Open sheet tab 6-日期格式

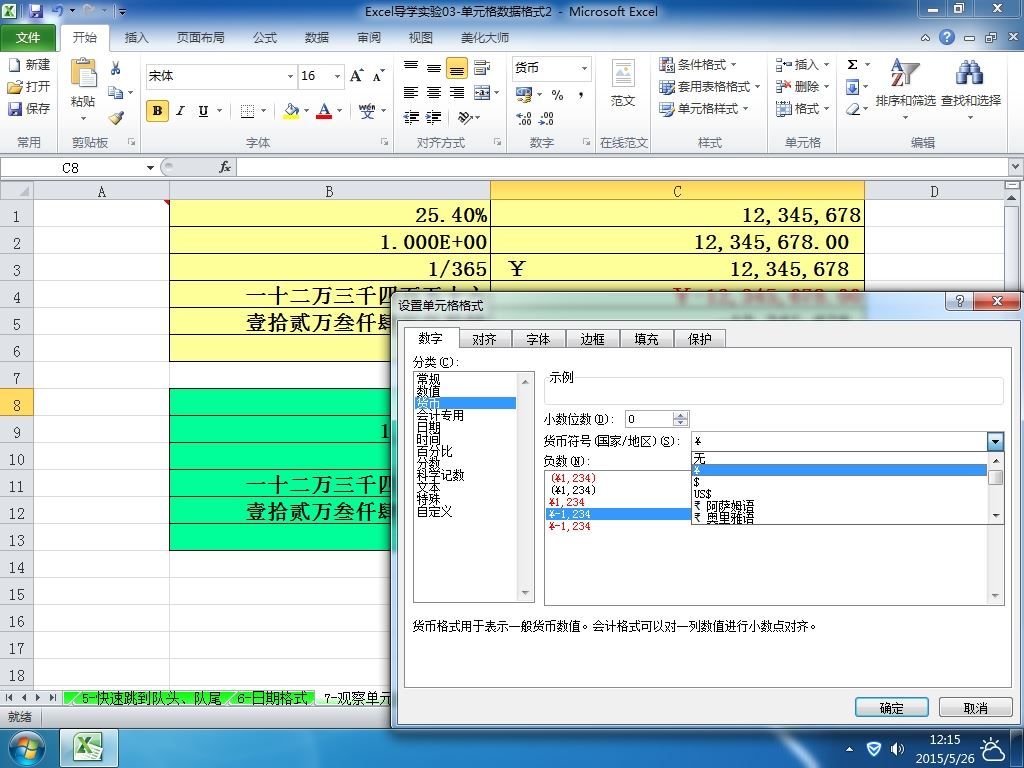(272, 698)
